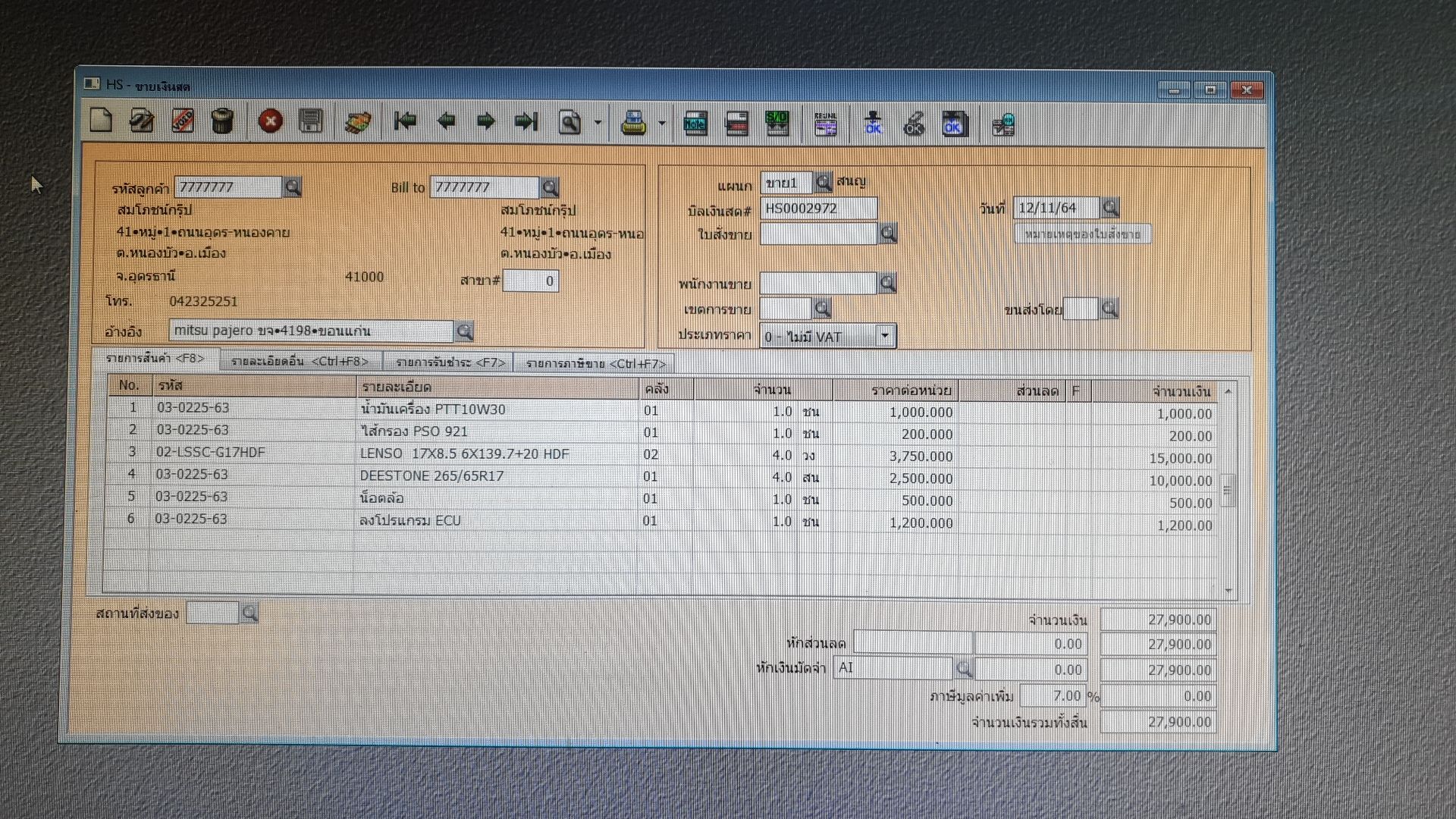Click the printer icon in toolbar
1456x819 pixels.
point(633,123)
